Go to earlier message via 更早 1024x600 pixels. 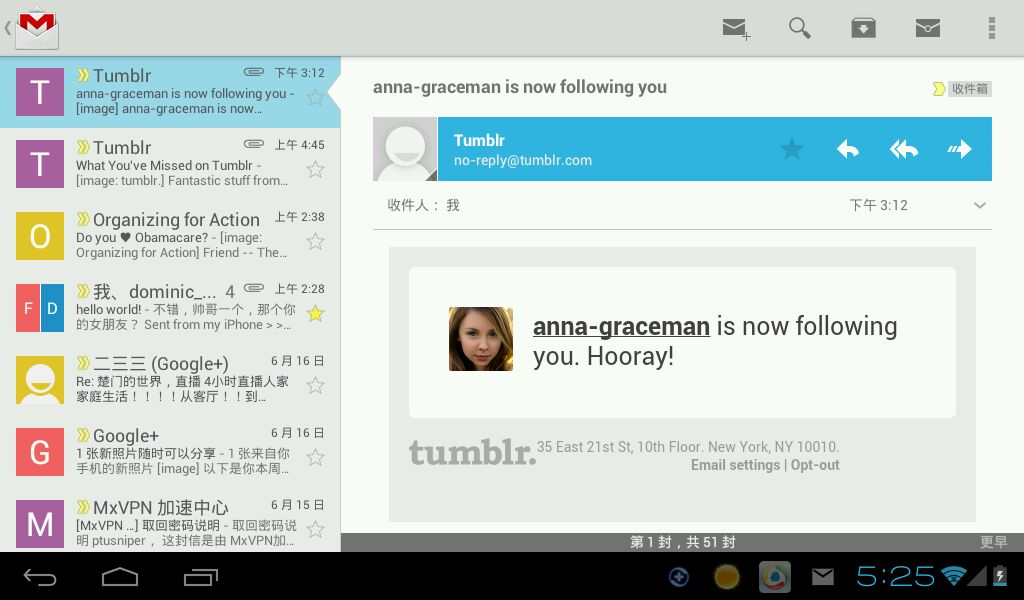[993, 542]
